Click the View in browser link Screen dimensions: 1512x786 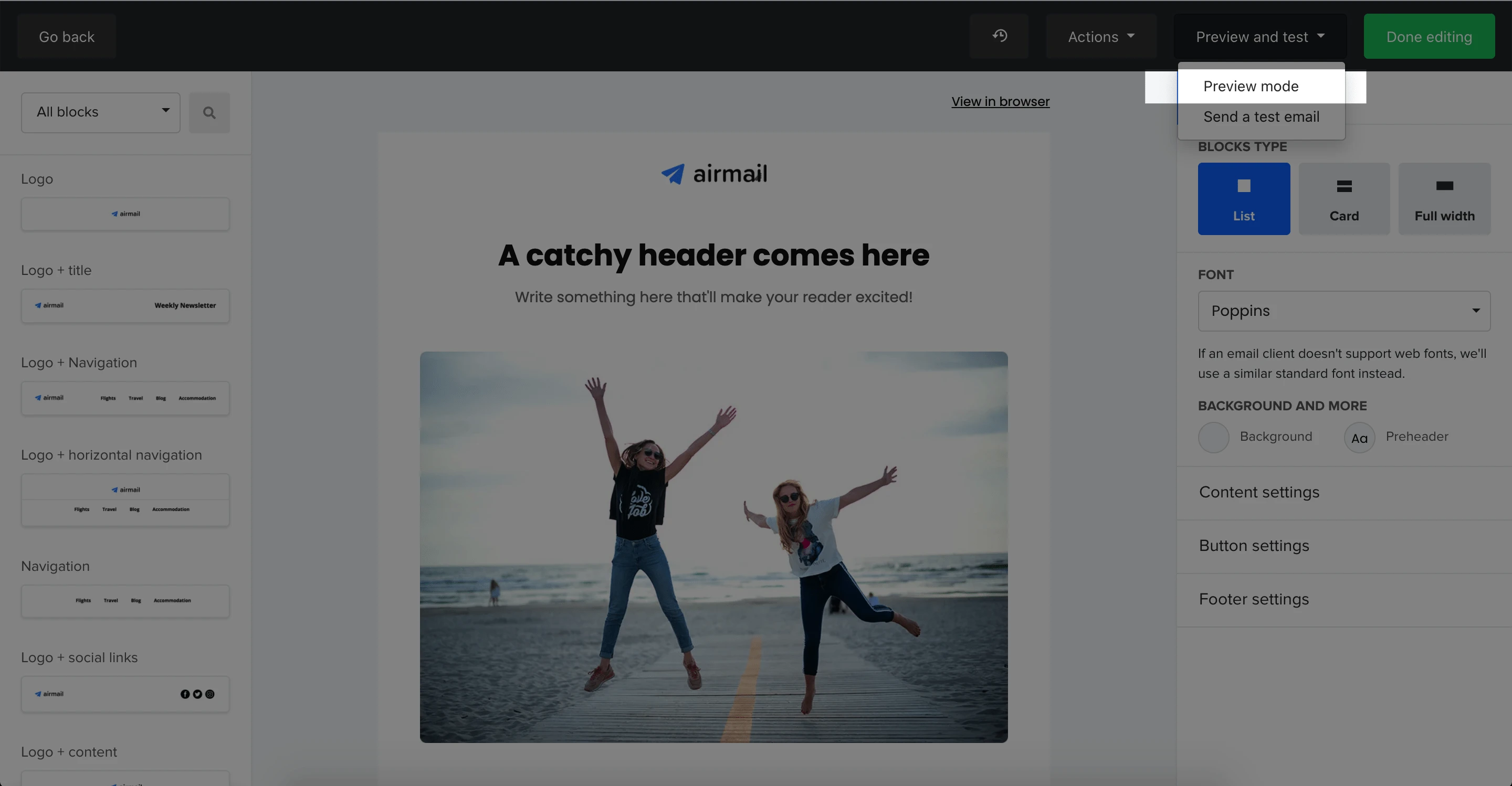tap(1000, 101)
